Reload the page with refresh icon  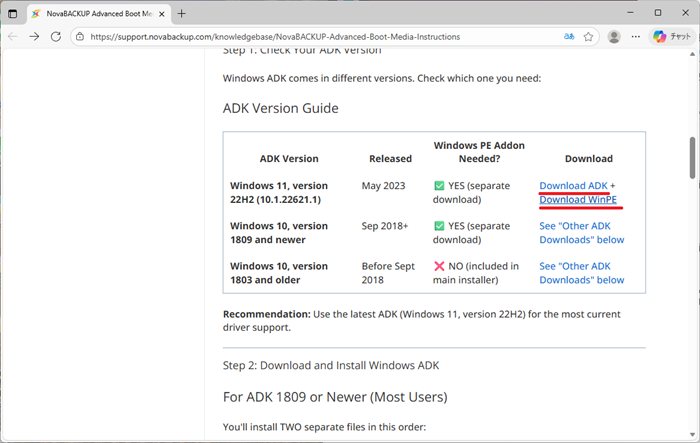coord(57,36)
